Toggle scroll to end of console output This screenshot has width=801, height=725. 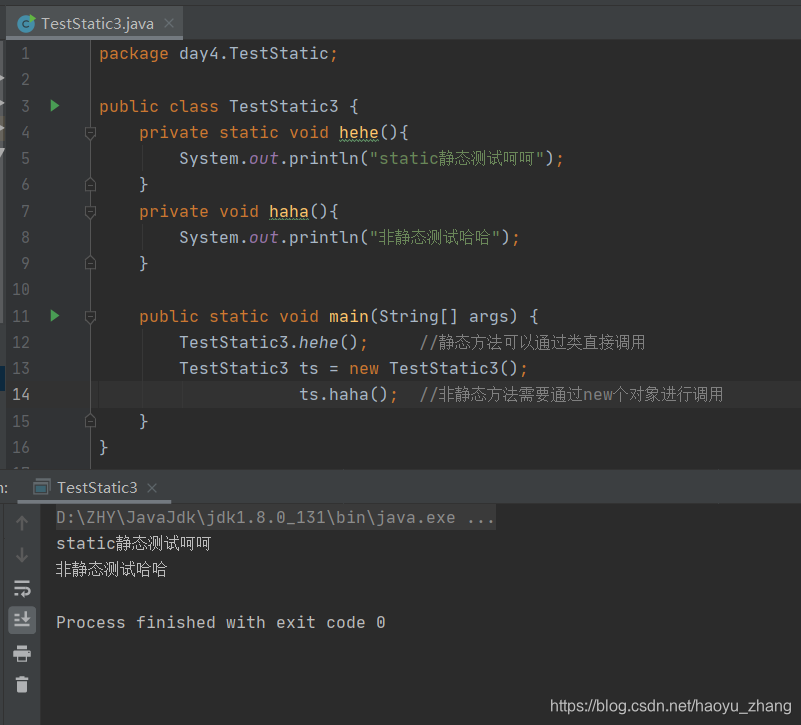point(22,620)
